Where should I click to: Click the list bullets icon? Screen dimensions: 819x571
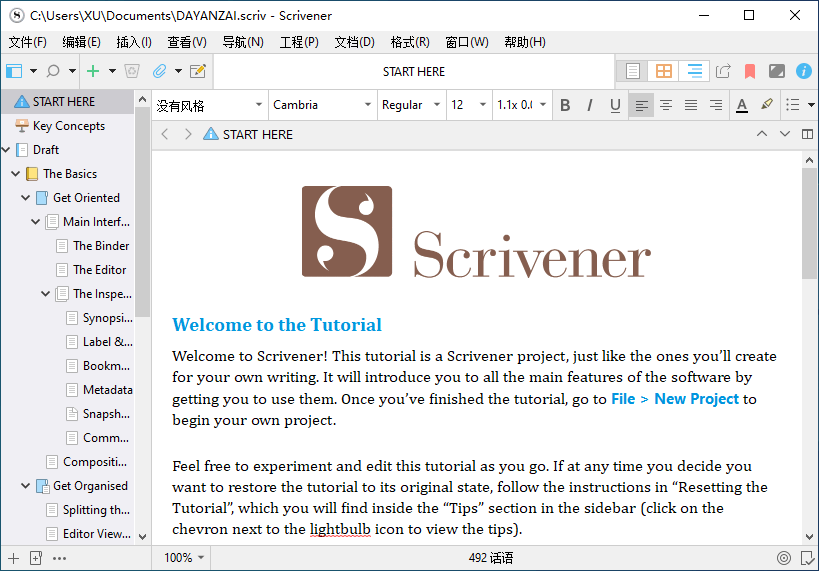pyautogui.click(x=793, y=105)
